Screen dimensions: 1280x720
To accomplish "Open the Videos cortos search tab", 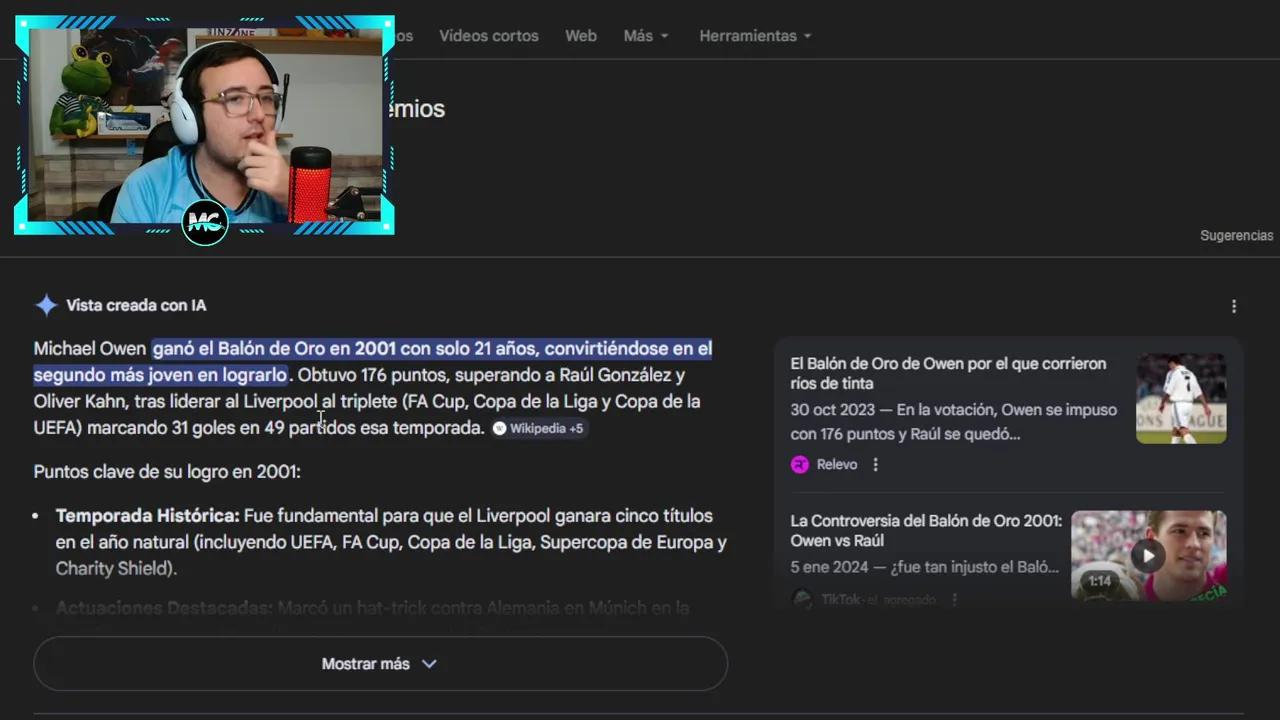I will click(488, 36).
